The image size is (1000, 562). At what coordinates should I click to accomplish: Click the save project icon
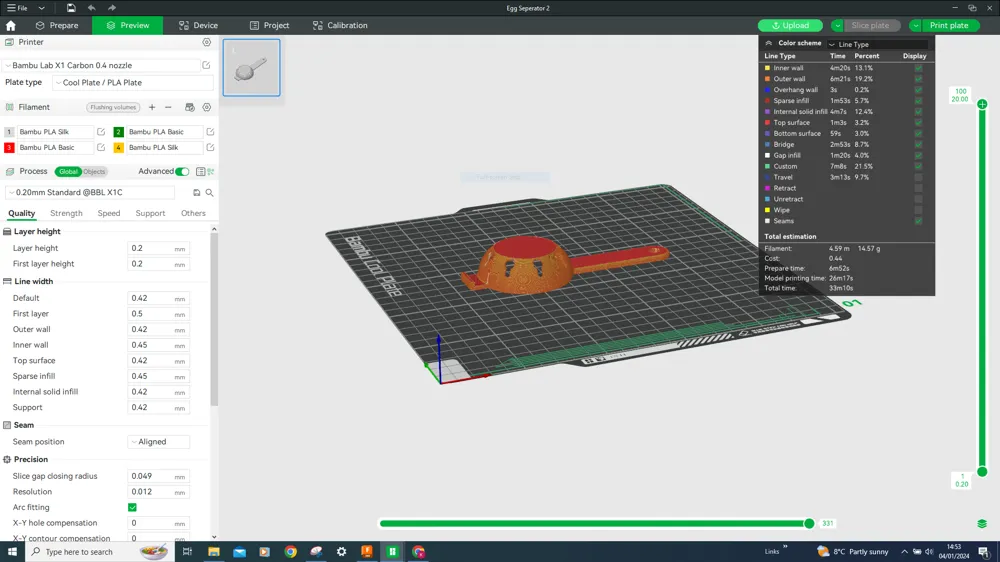click(71, 8)
